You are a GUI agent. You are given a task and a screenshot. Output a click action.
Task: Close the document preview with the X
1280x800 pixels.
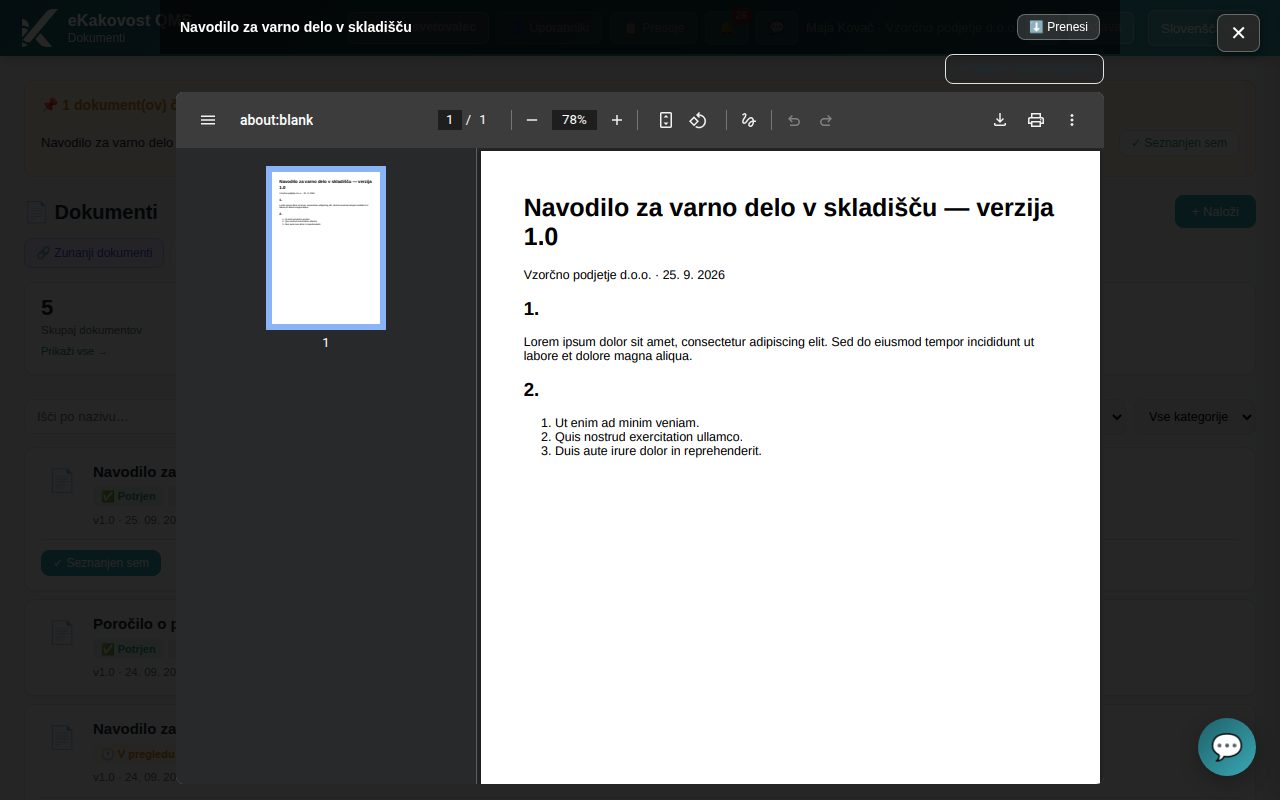1238,33
